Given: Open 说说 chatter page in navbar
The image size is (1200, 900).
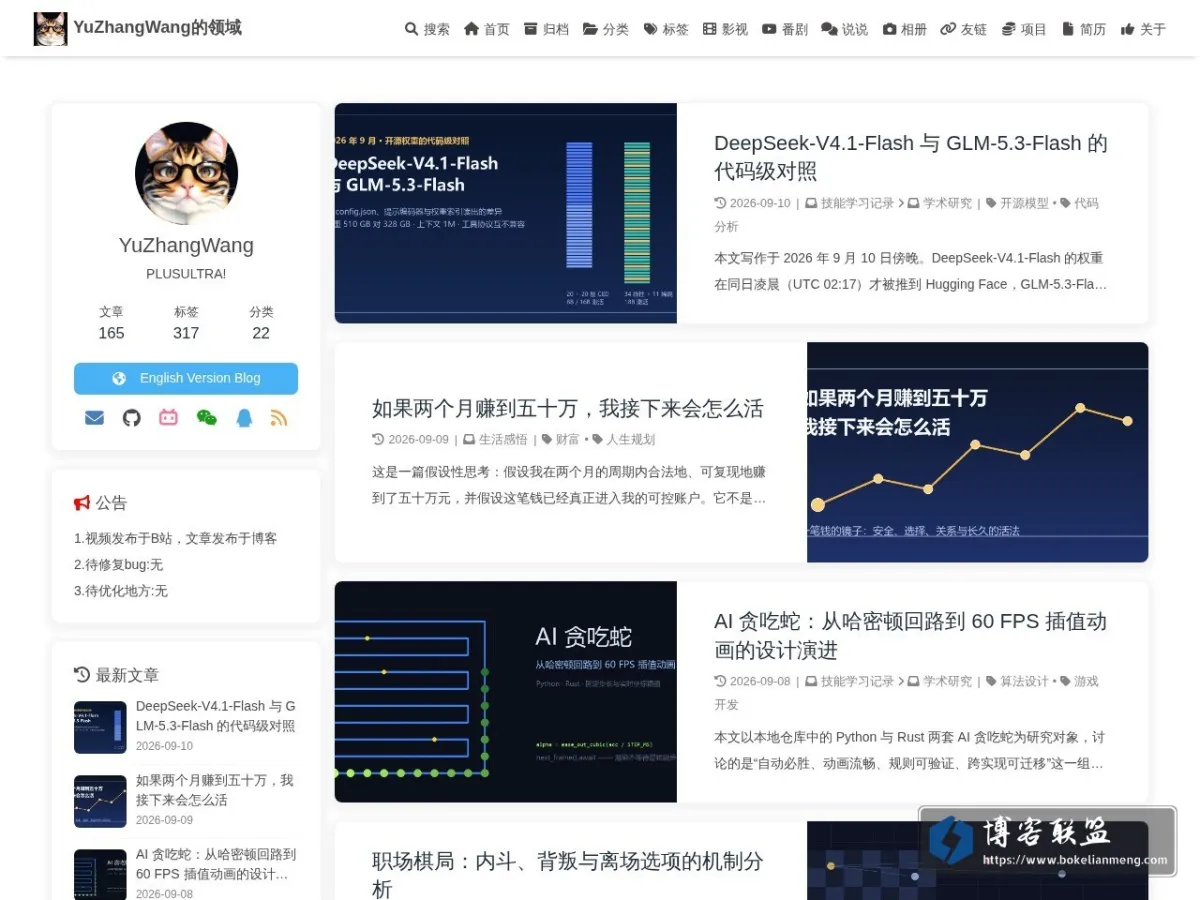Looking at the screenshot, I should pyautogui.click(x=845, y=29).
